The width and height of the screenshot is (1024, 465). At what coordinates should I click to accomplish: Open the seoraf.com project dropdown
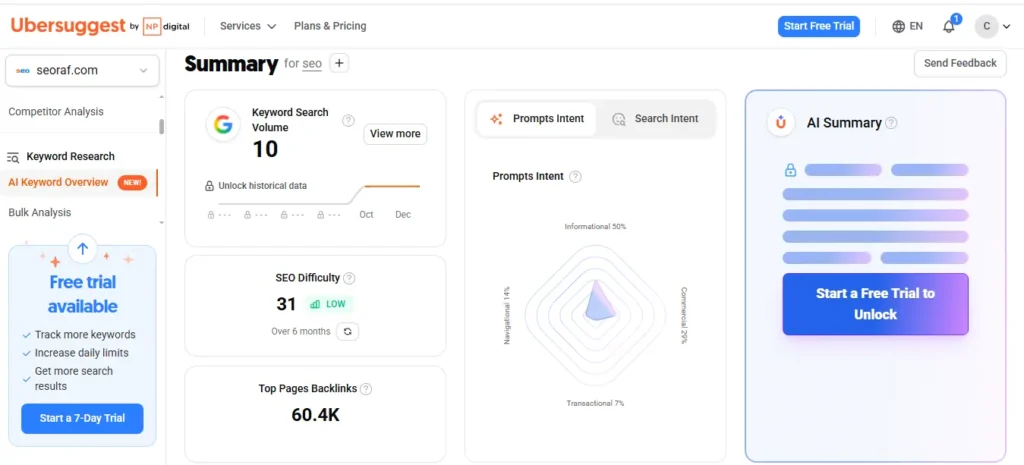[x=82, y=71]
